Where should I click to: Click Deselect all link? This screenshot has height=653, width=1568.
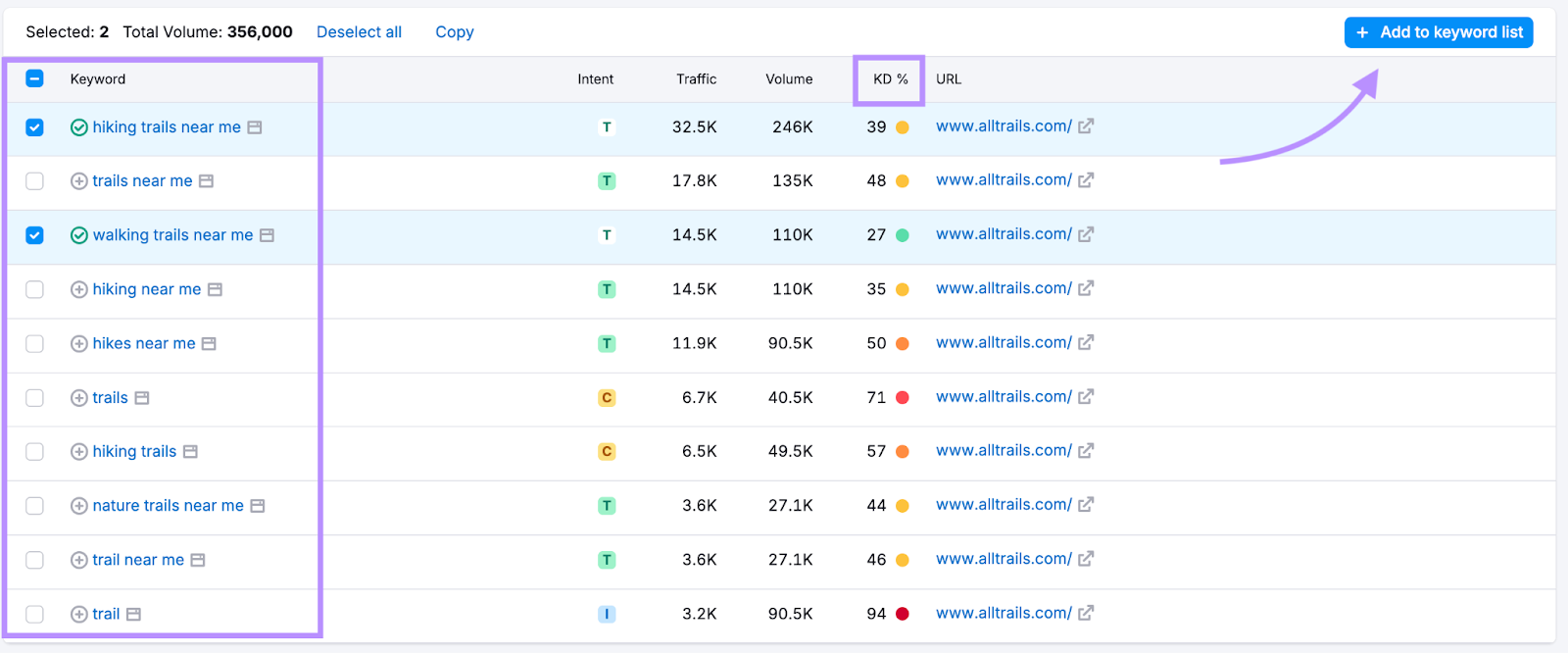[x=359, y=32]
